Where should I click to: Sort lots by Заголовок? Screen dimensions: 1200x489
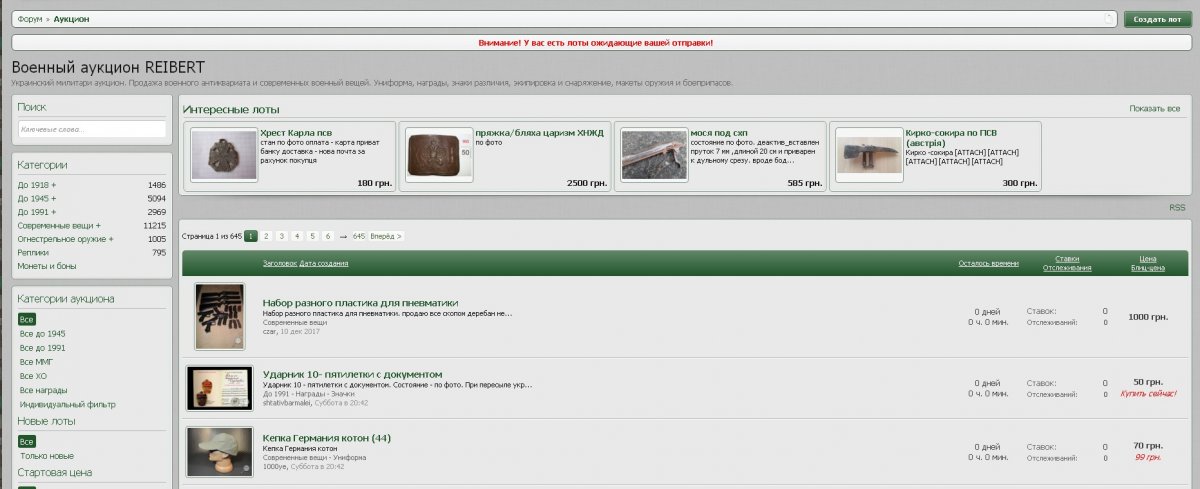click(x=280, y=263)
